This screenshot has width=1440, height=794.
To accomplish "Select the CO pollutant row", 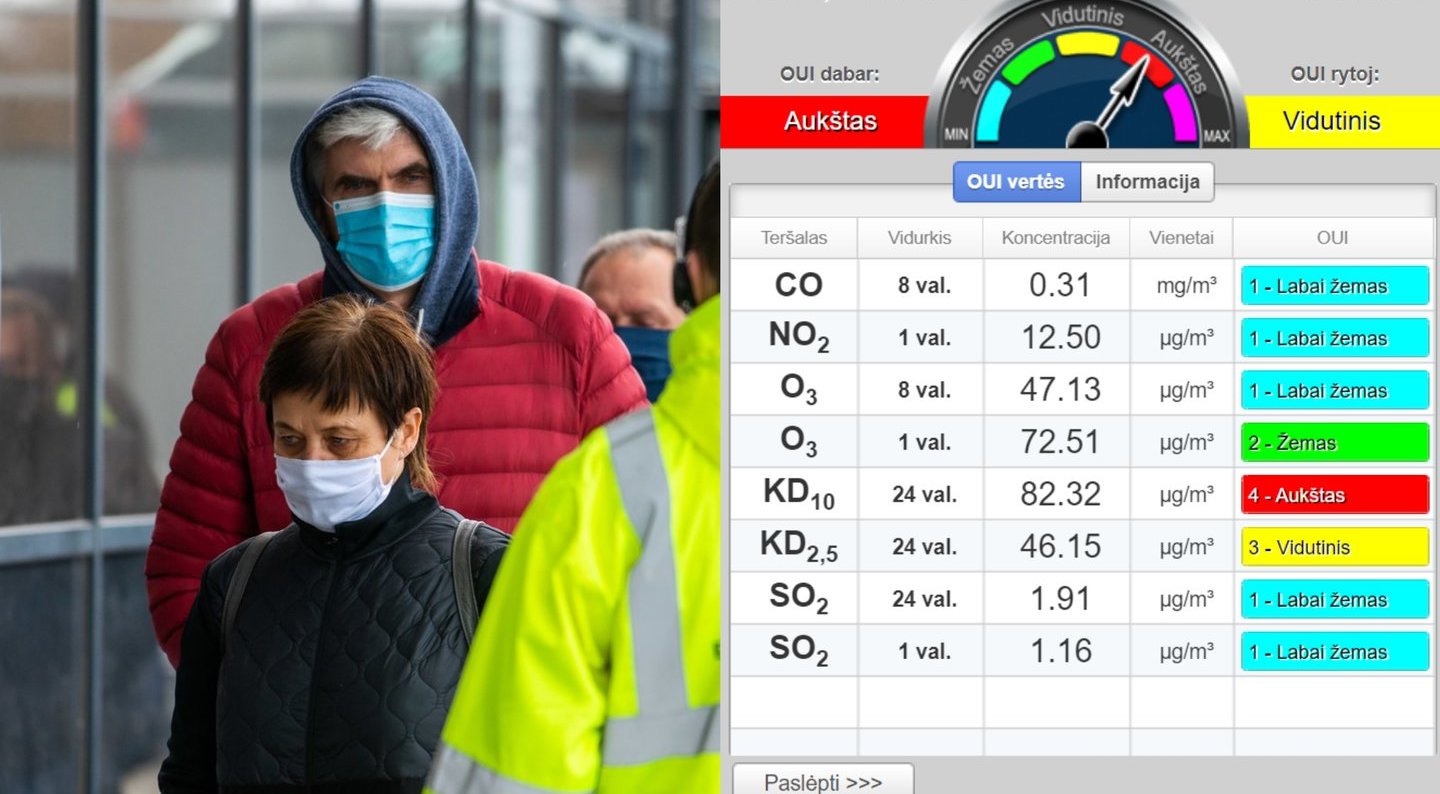I will tap(1082, 285).
